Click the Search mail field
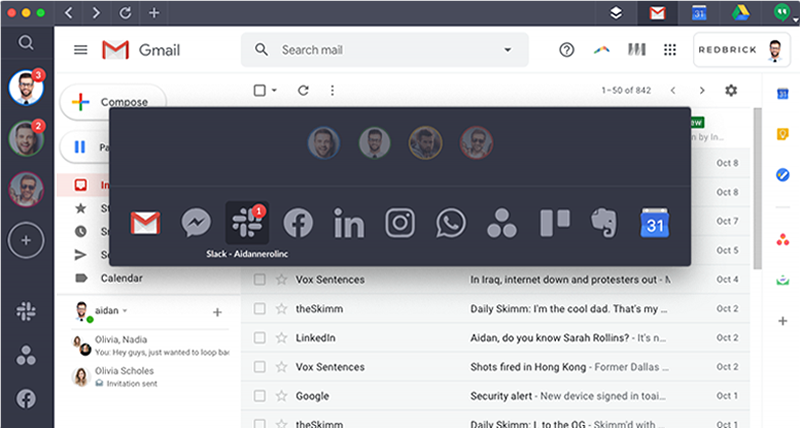Viewport: 800px width, 428px height. (384, 49)
